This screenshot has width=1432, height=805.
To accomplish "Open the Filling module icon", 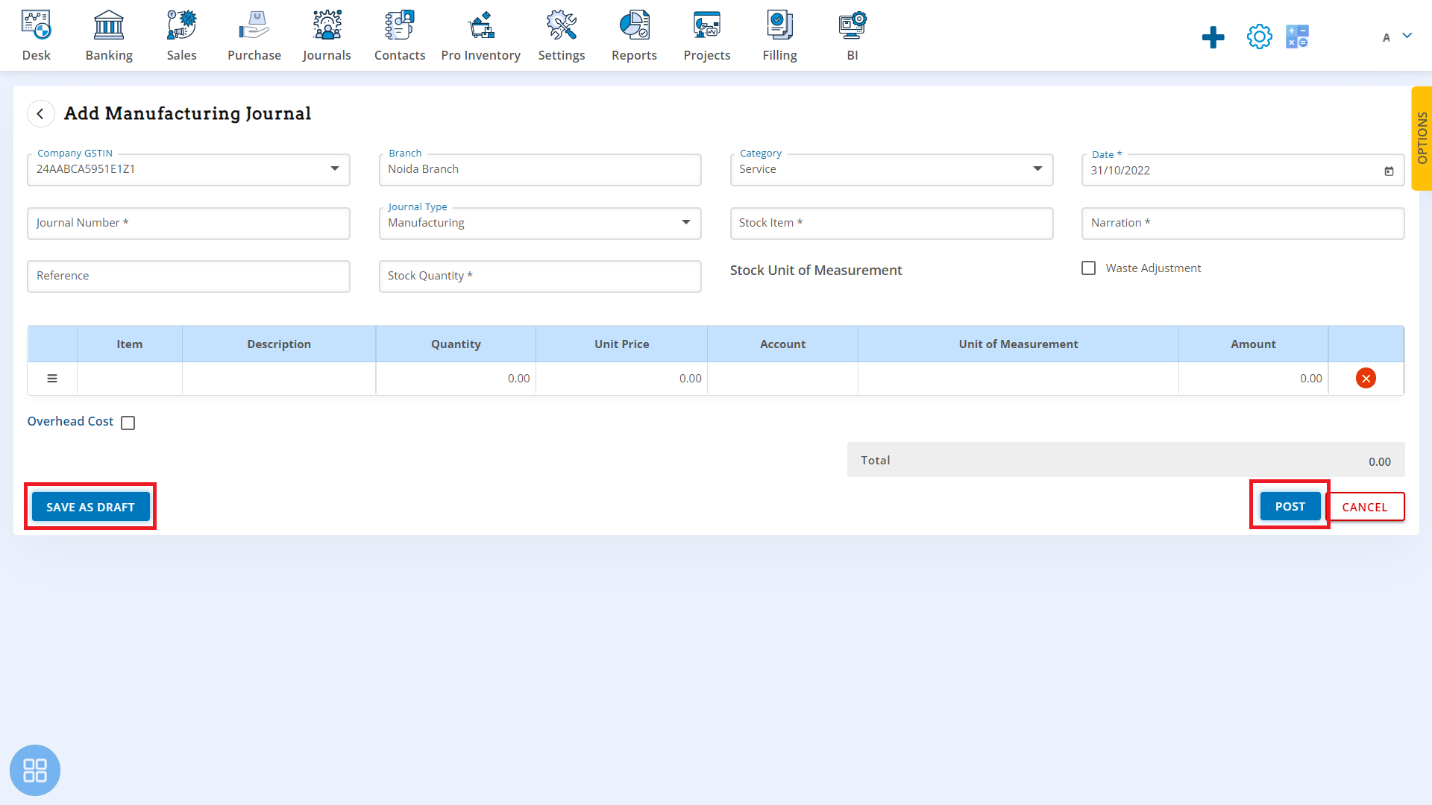I will pos(780,25).
